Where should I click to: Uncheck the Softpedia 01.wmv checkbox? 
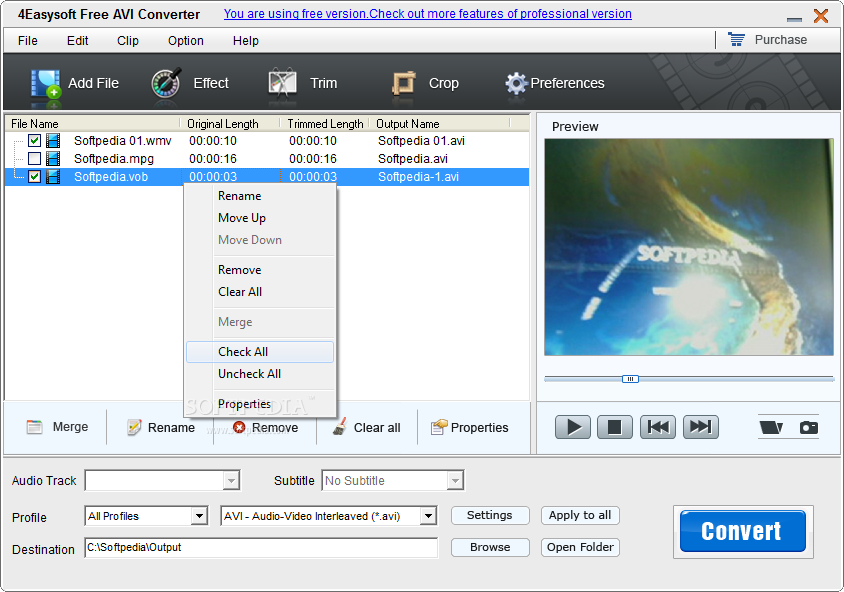[x=34, y=141]
